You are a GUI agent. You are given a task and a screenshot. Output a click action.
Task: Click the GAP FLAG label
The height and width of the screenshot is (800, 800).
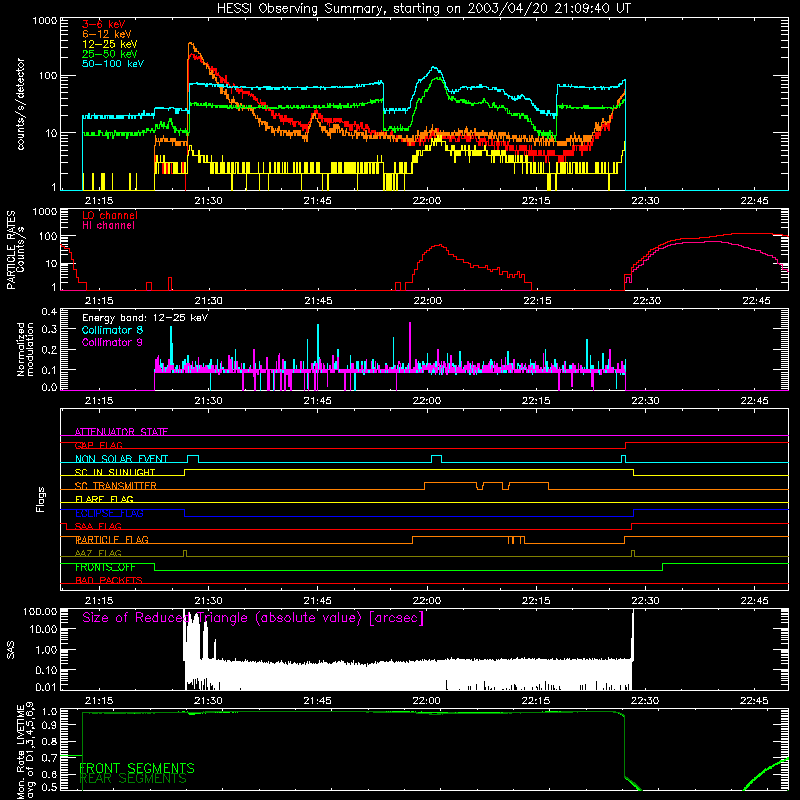98,445
